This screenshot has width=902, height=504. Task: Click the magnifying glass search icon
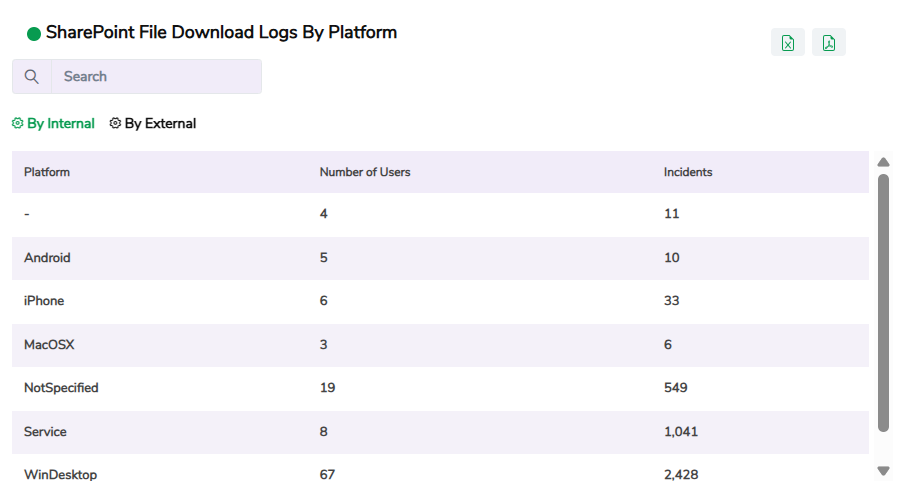point(32,77)
